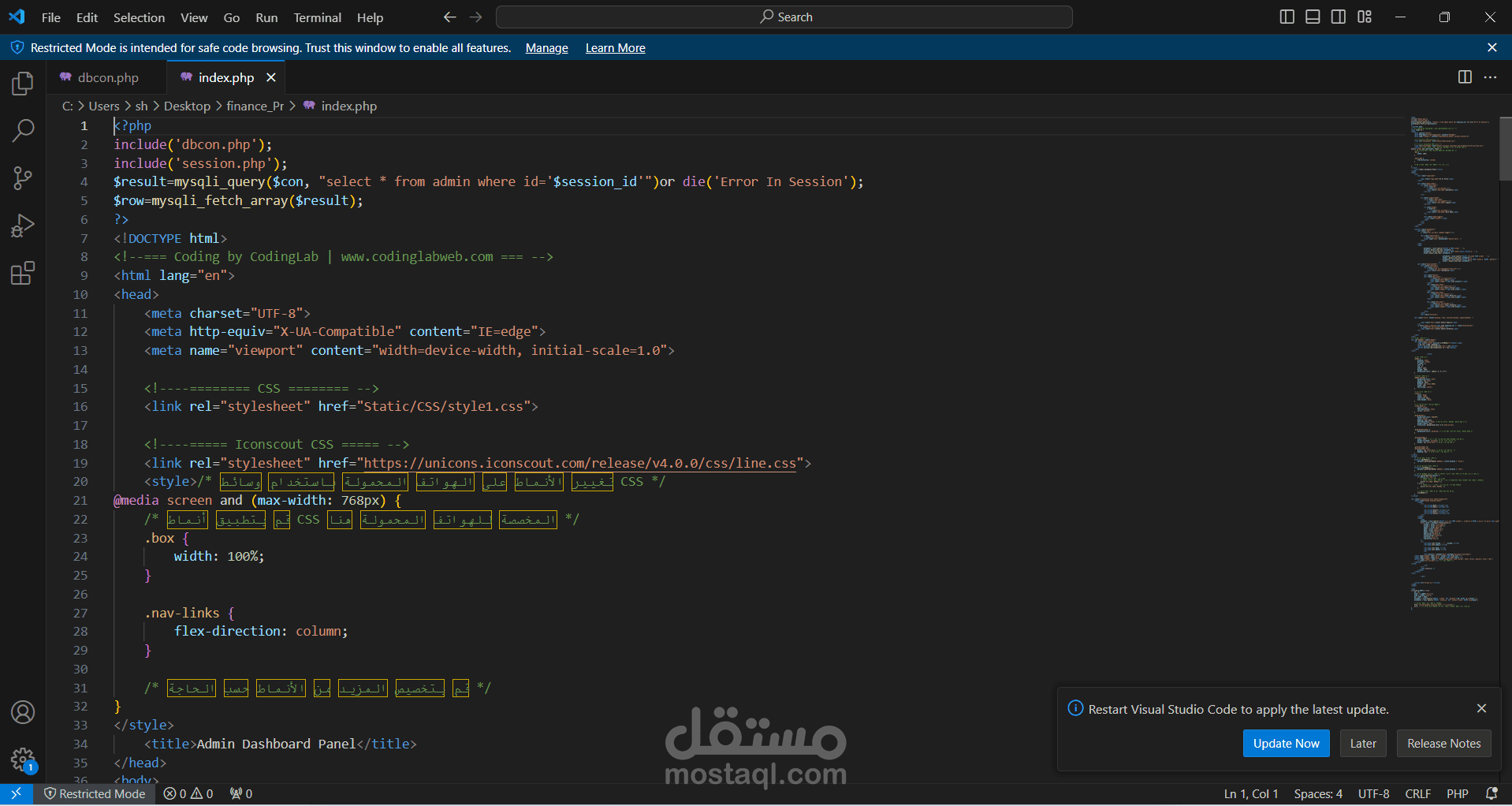The image size is (1512, 806).
Task: Open the Terminal menu
Action: coord(317,17)
